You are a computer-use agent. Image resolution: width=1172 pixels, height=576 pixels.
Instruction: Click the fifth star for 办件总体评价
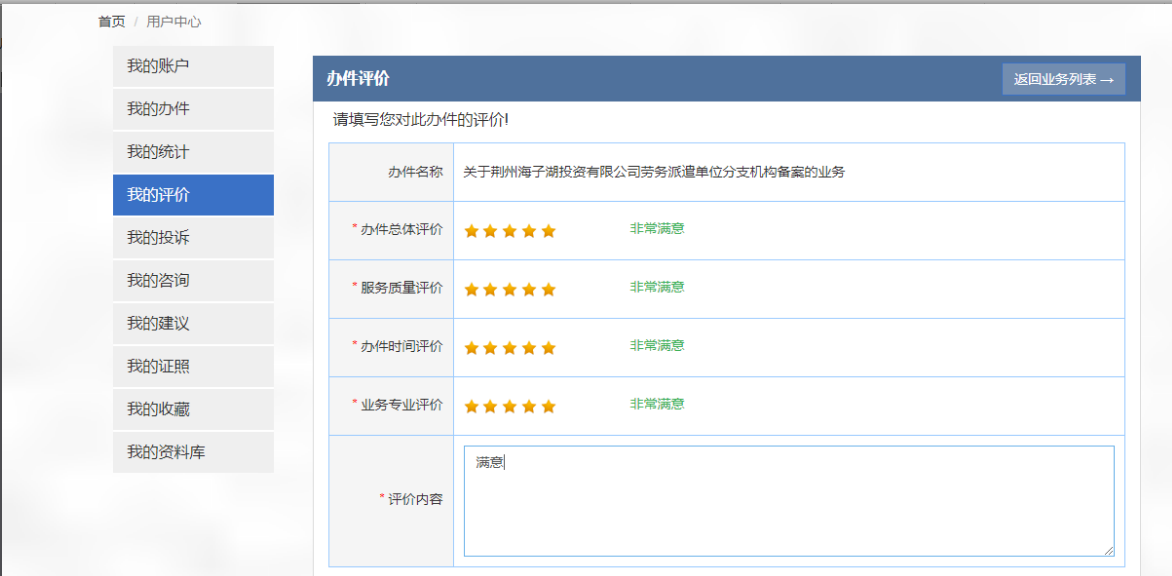548,231
